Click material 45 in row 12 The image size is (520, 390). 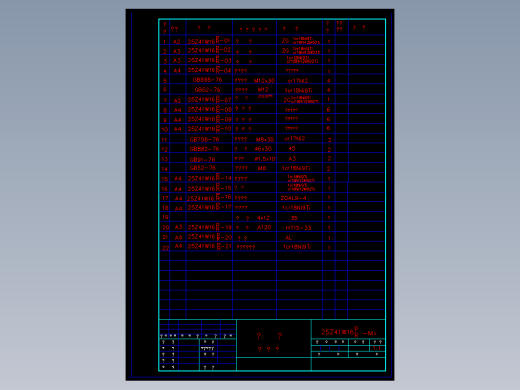point(292,148)
